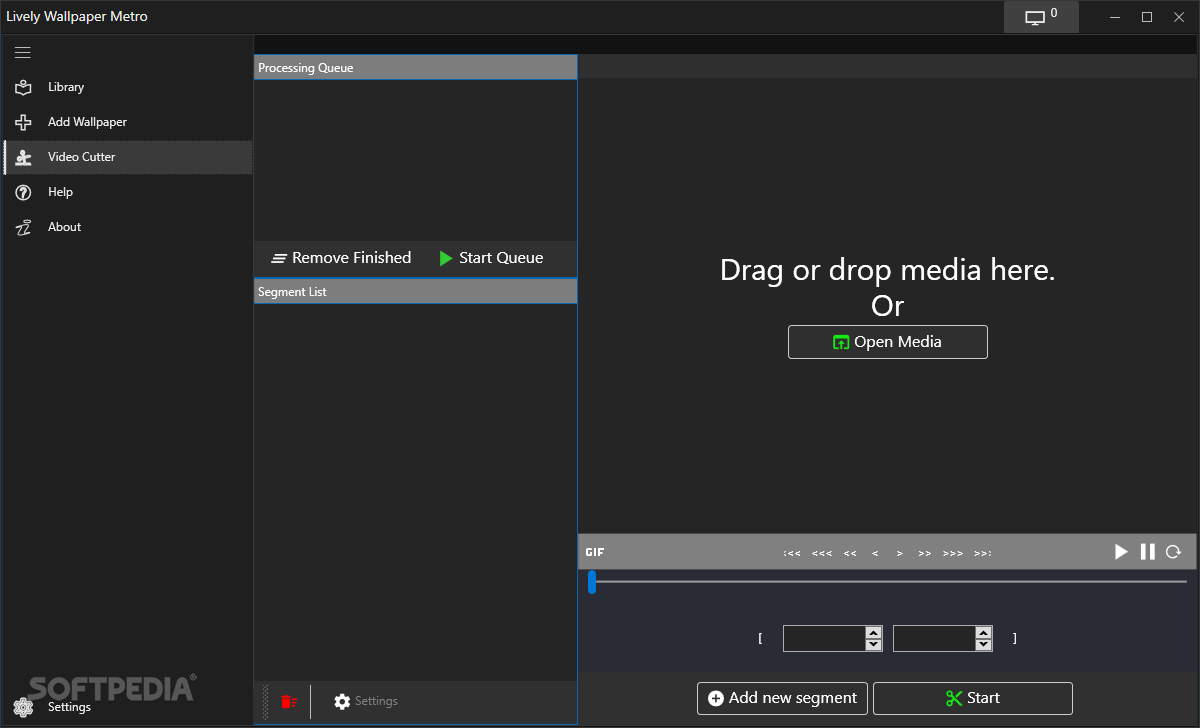Go to Add Wallpaper
Viewport: 1200px width, 728px height.
(x=127, y=122)
